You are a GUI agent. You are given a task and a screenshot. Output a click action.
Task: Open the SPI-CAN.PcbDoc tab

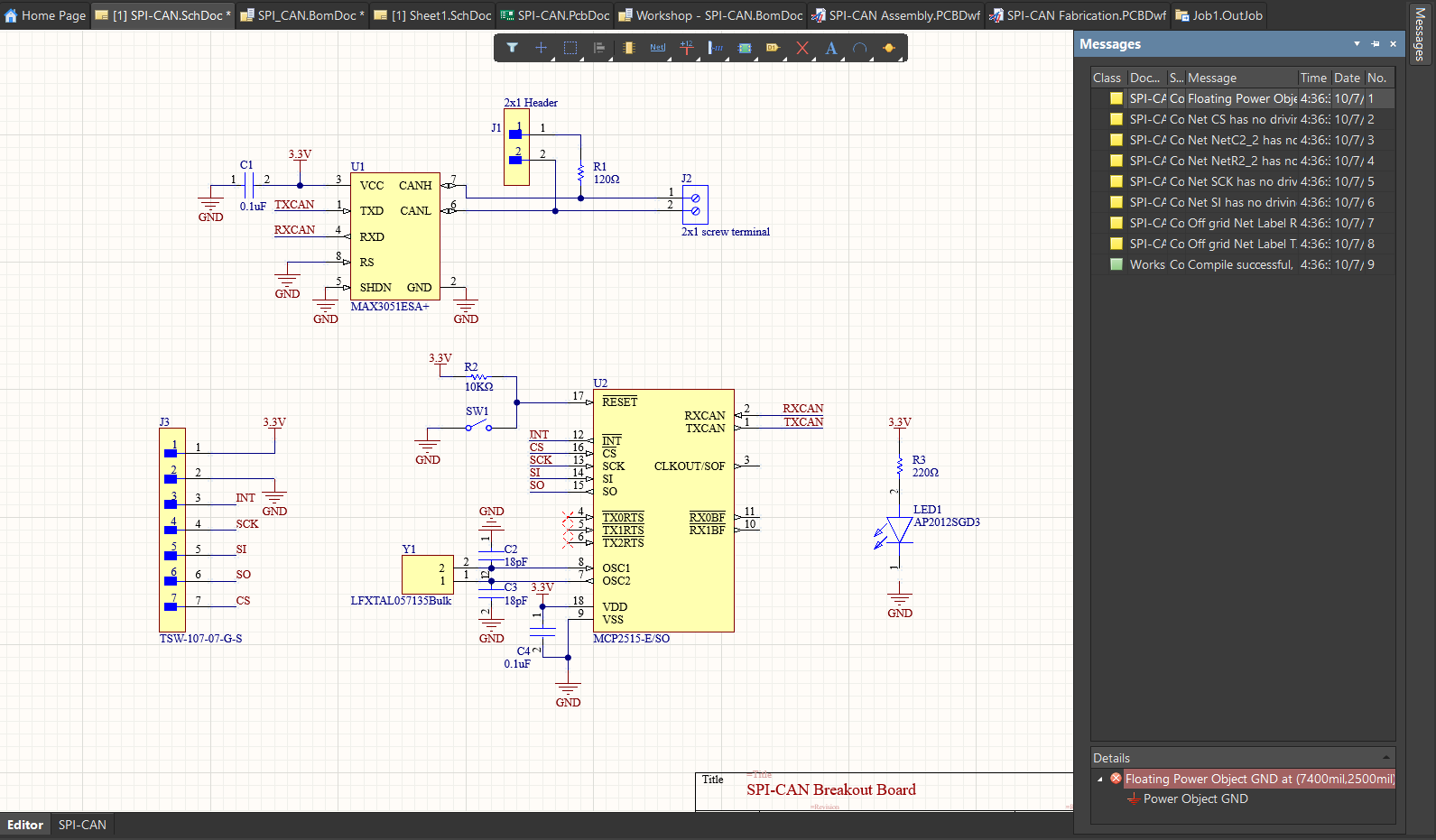click(555, 15)
